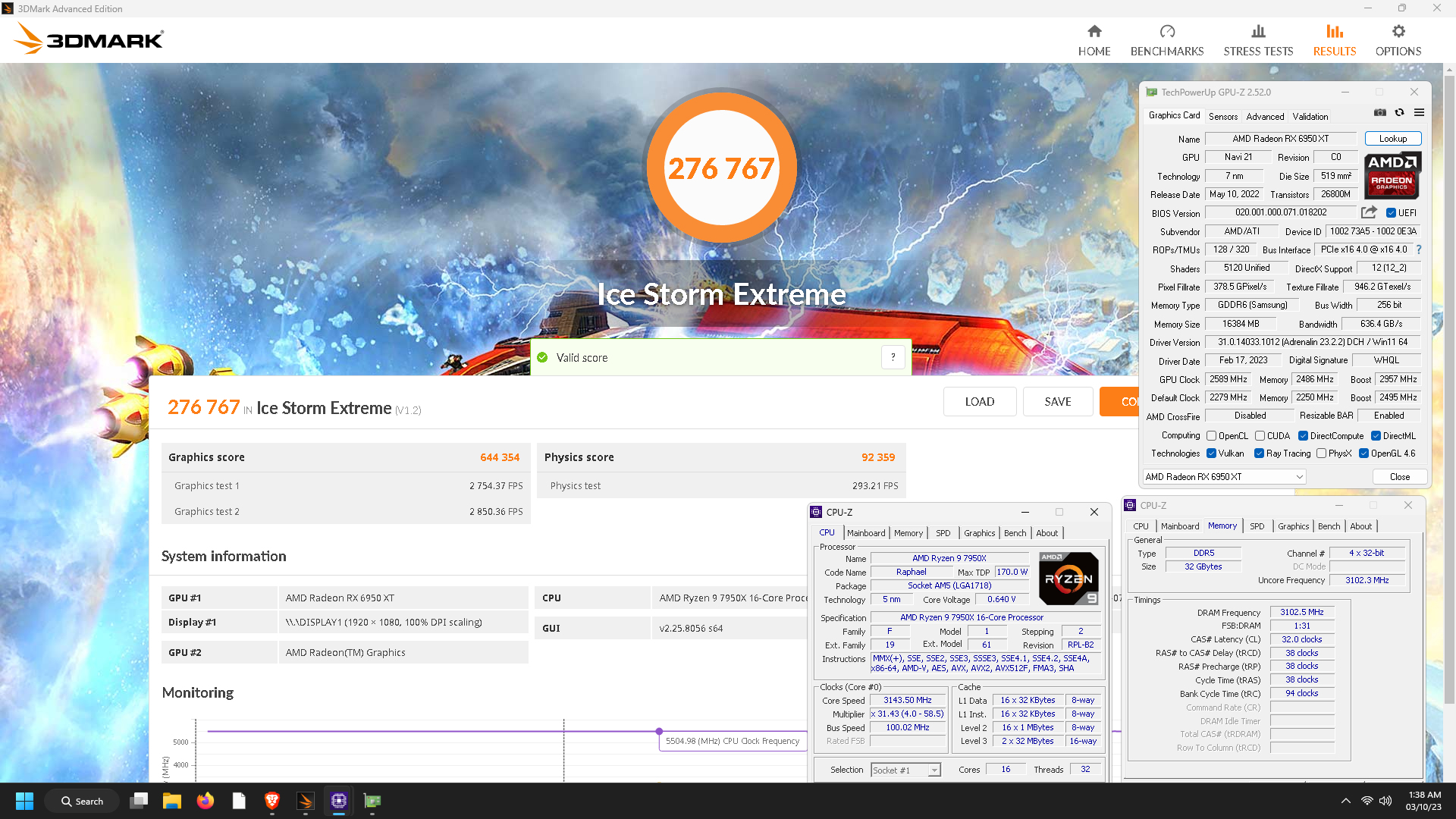The height and width of the screenshot is (819, 1456).
Task: Click the Ryzen logo in CPU-Z
Action: coord(1068,579)
